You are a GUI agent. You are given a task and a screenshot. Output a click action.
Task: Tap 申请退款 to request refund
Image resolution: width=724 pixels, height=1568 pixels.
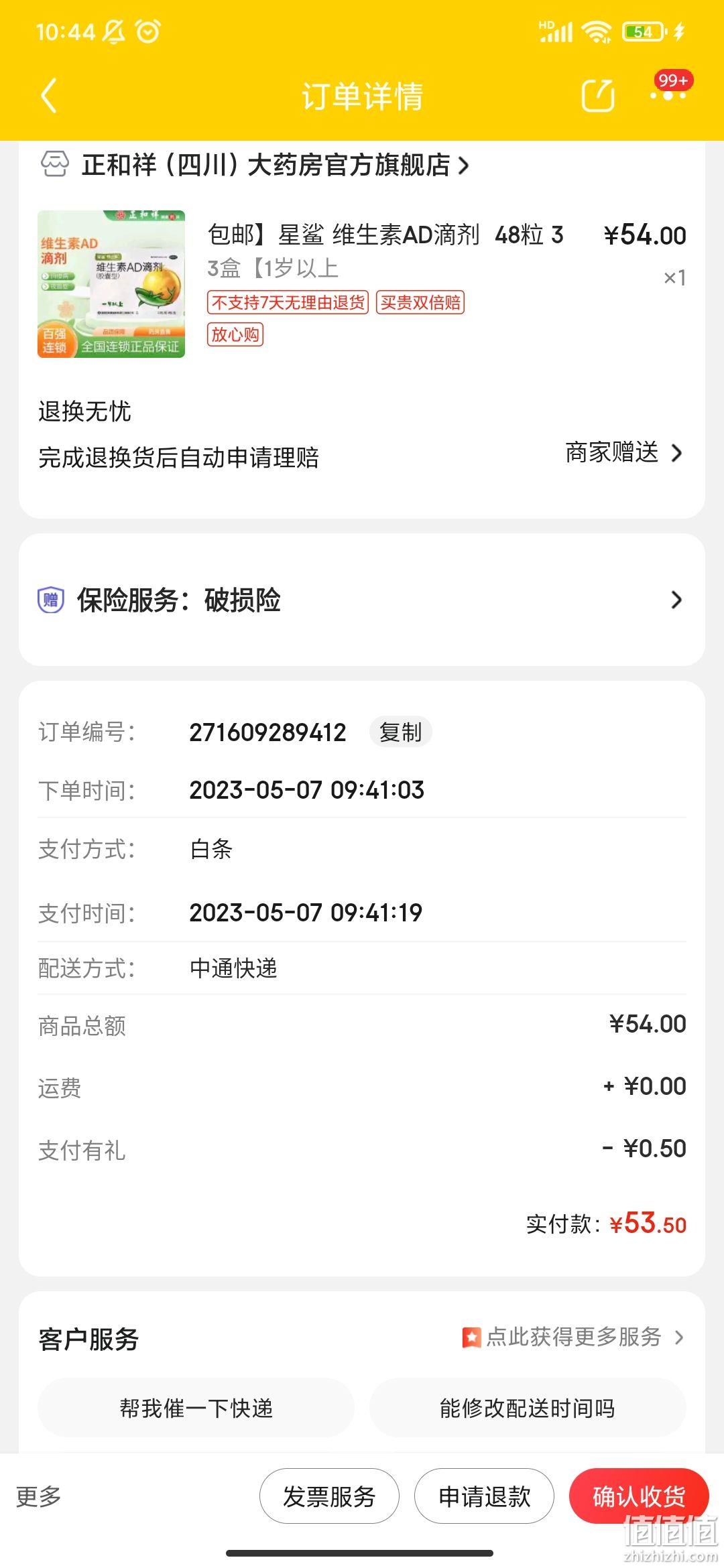click(484, 1496)
